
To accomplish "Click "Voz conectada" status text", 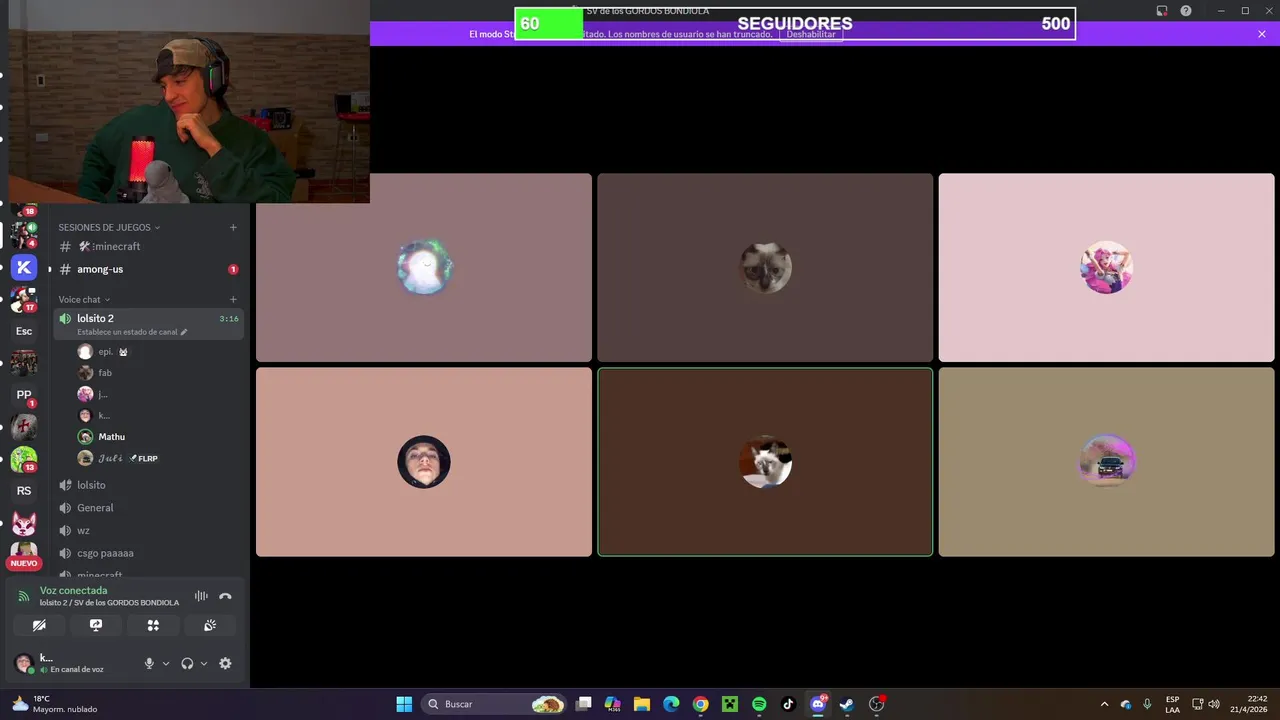I will 73,590.
